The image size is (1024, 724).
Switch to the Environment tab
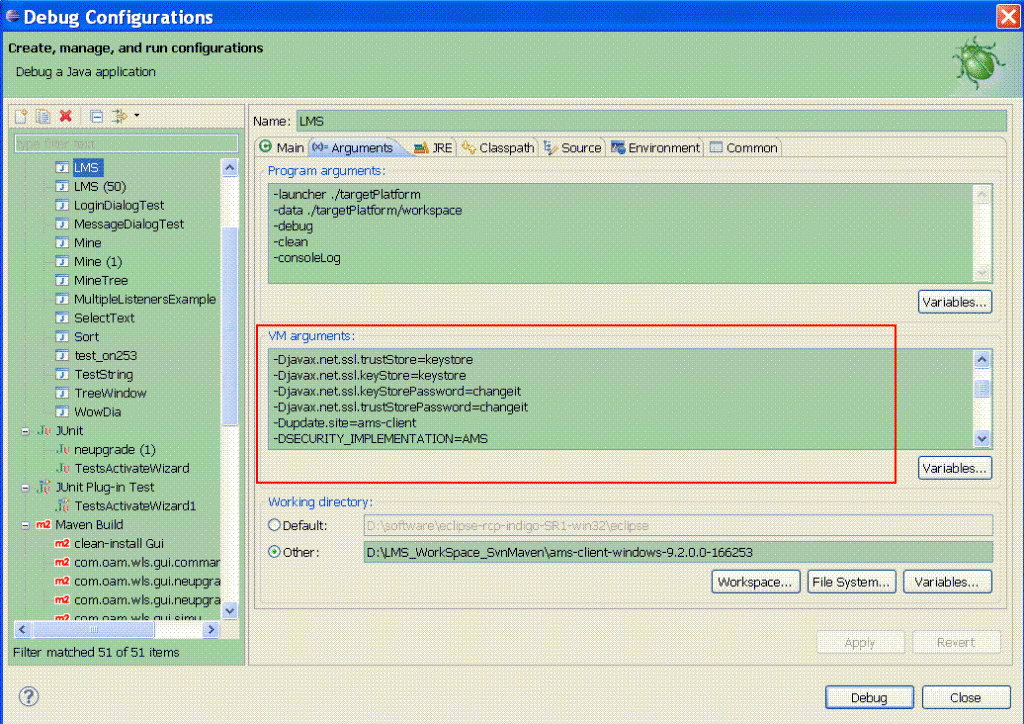click(655, 148)
